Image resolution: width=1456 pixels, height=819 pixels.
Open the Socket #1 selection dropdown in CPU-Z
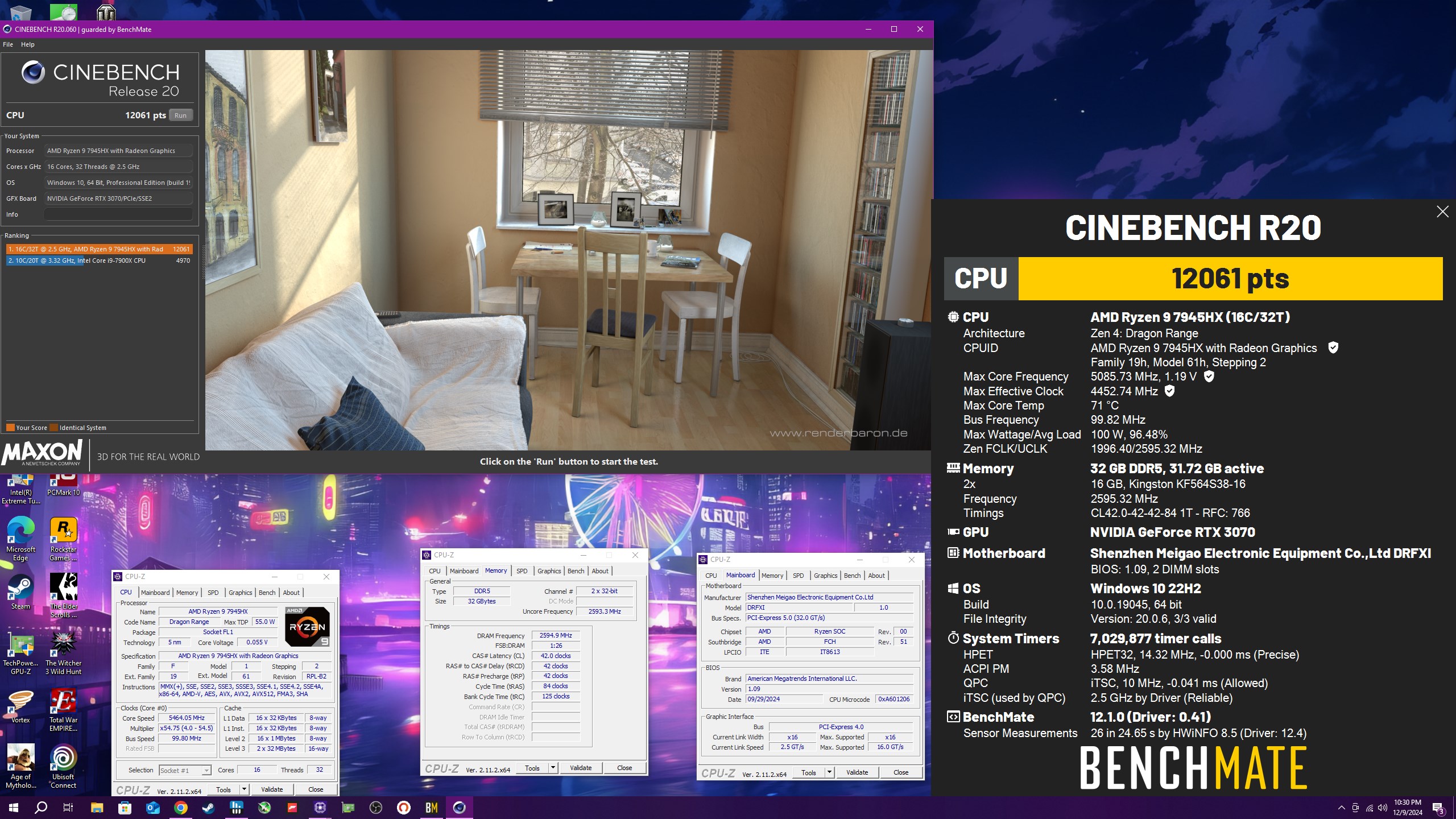click(x=185, y=770)
